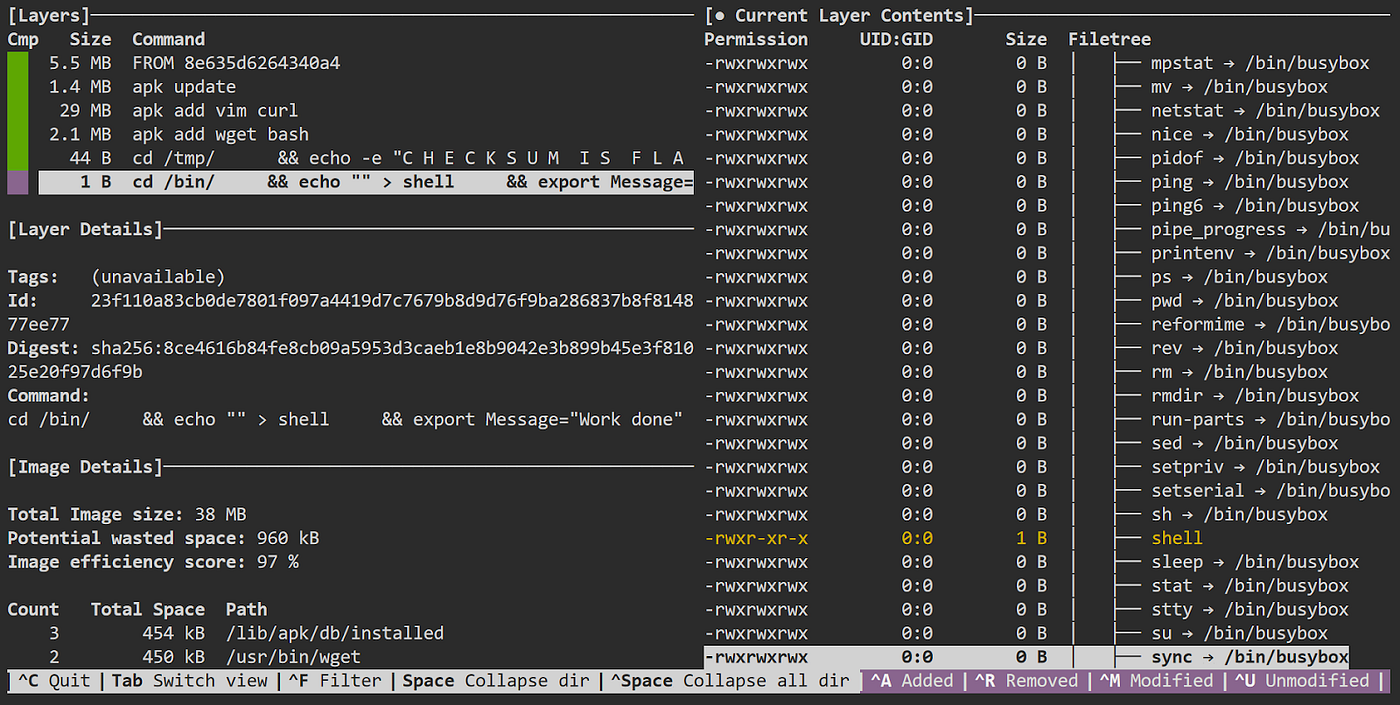This screenshot has height=705, width=1400.
Task: Select the reformime tree entry
Action: (x=1270, y=325)
